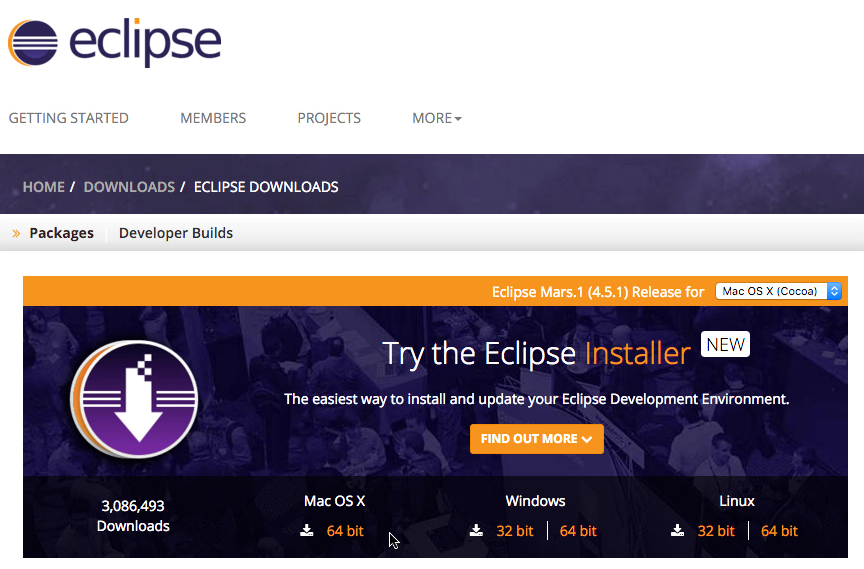The height and width of the screenshot is (569, 864).
Task: Click the Eclipse Mars.1 (4.5.1) Release for label
Action: [x=598, y=291]
